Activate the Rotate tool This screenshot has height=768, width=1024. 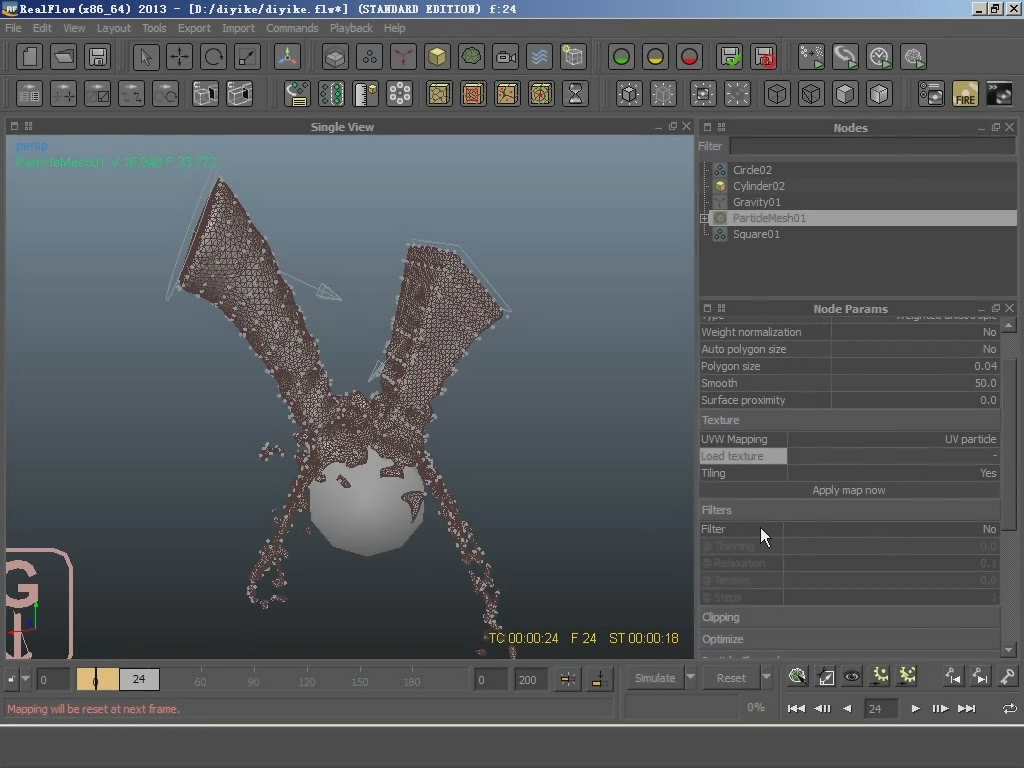[213, 57]
